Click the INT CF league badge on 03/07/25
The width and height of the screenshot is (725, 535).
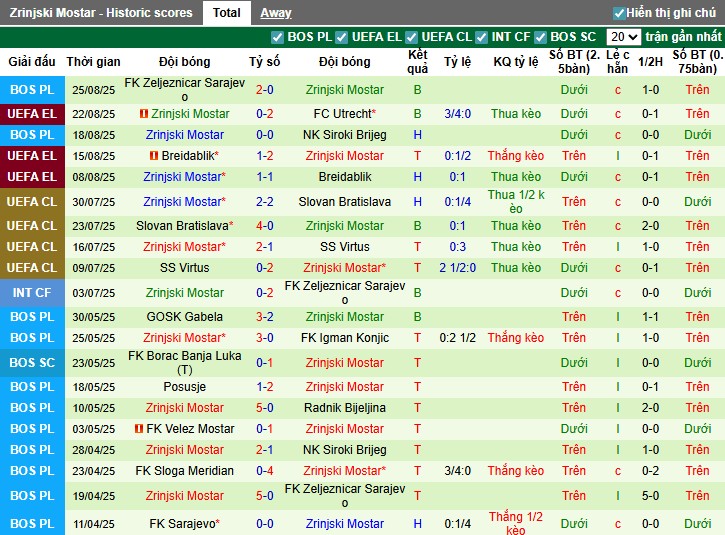tap(32, 293)
